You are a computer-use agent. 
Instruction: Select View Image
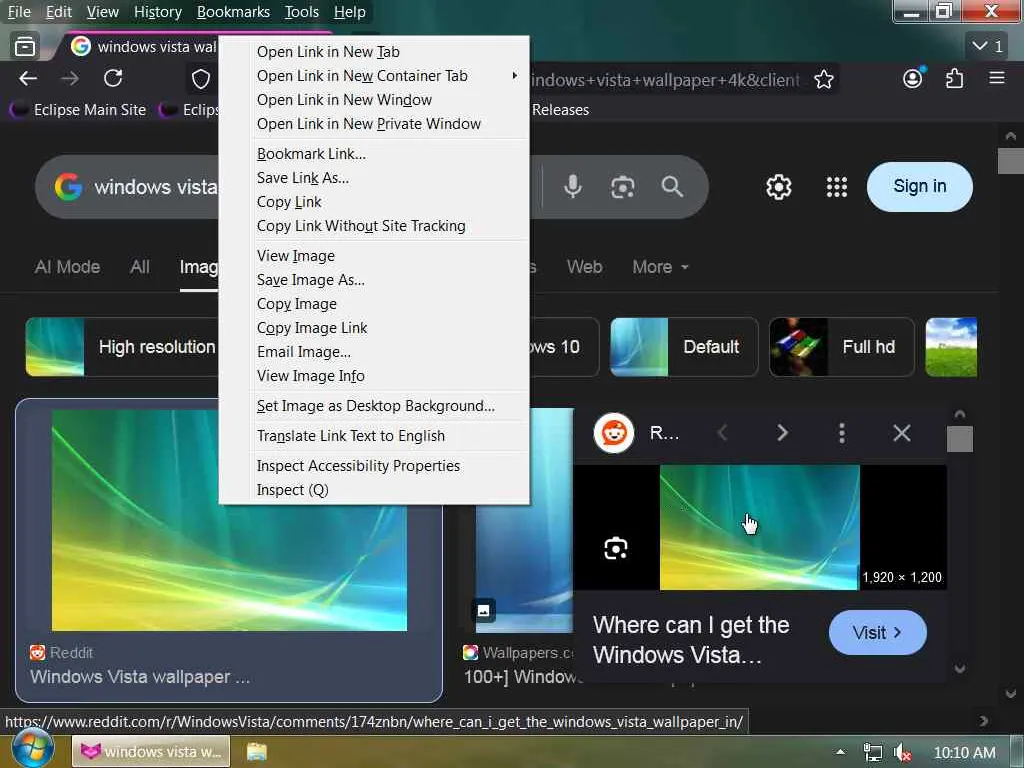[374, 256]
